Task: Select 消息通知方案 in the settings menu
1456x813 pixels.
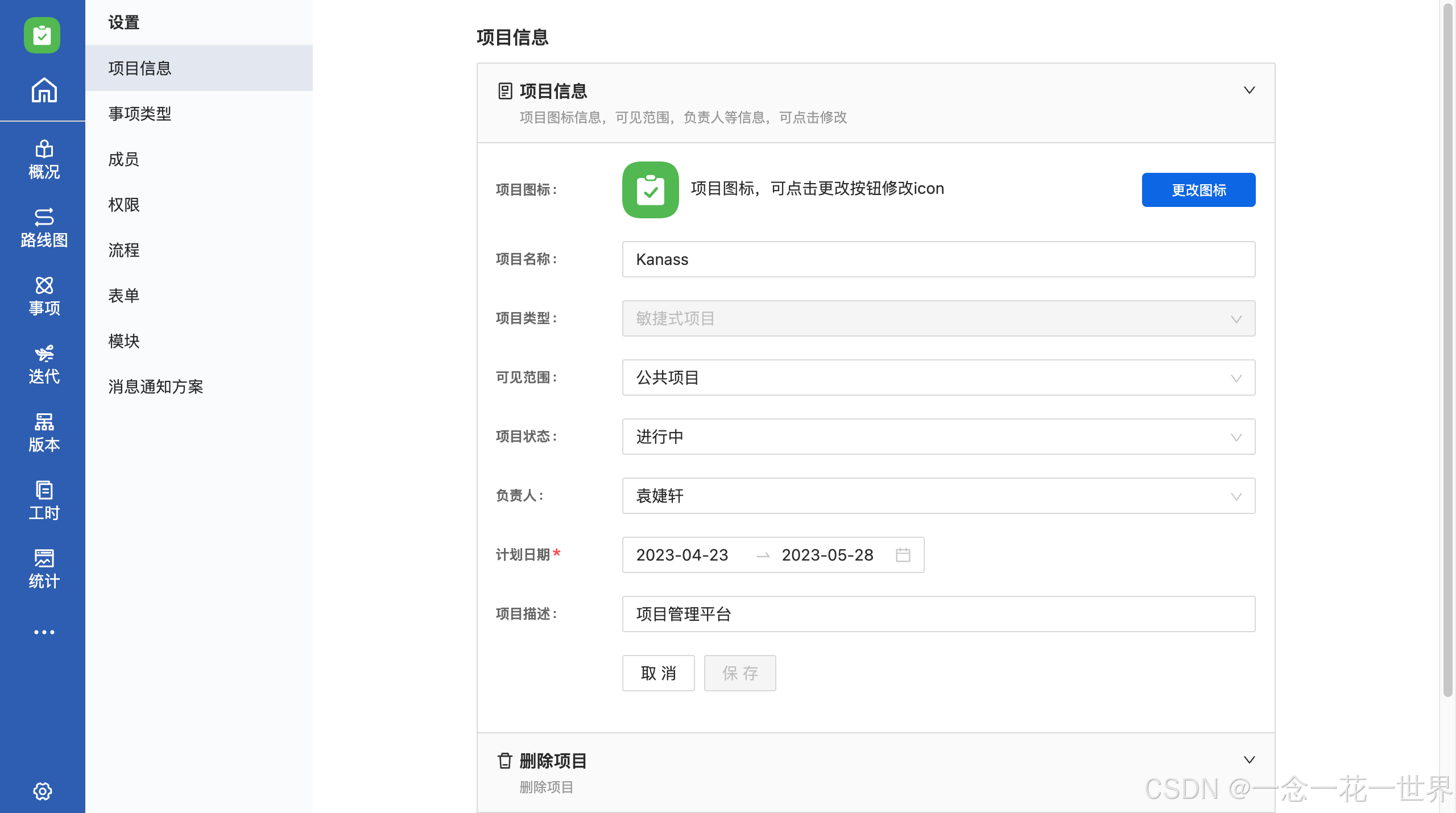Action: coord(156,387)
